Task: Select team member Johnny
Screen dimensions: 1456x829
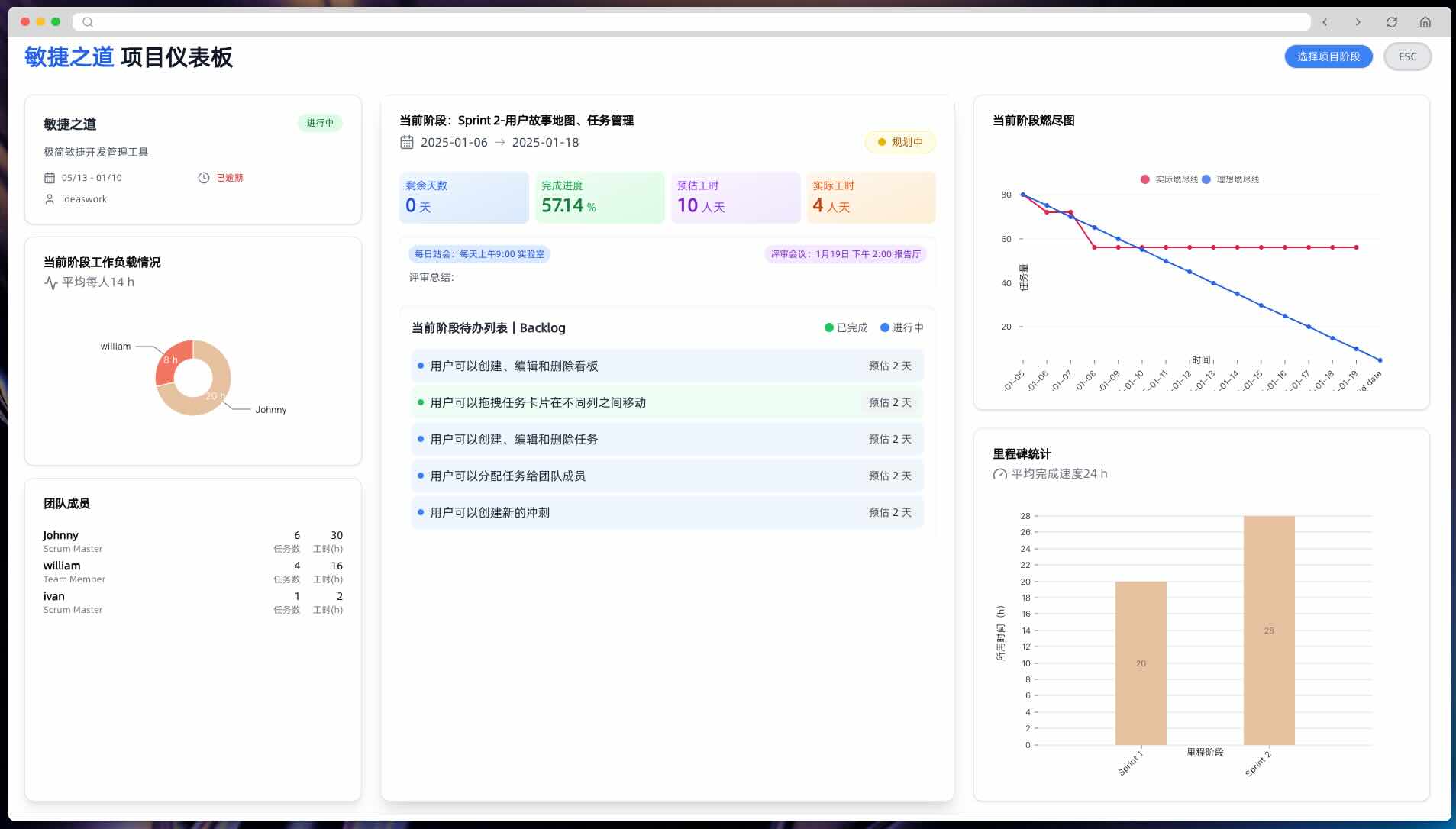Action: click(x=193, y=541)
